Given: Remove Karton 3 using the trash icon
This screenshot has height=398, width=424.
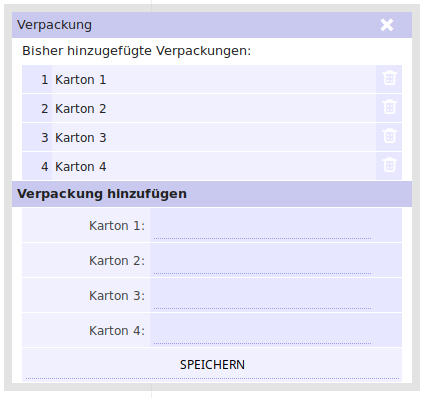Looking at the screenshot, I should (x=389, y=137).
